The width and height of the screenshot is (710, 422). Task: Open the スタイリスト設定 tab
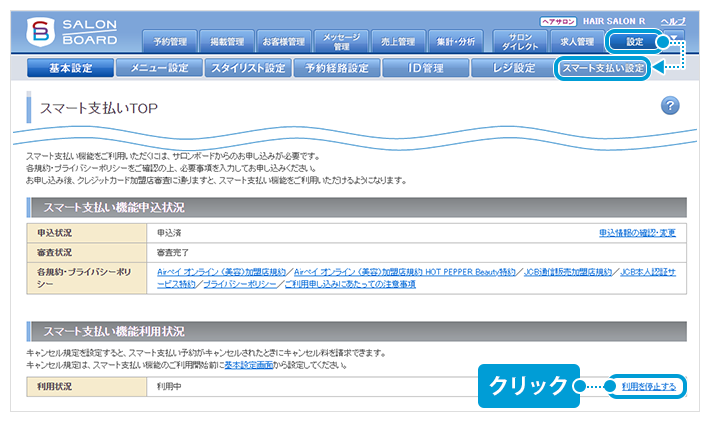(x=247, y=69)
